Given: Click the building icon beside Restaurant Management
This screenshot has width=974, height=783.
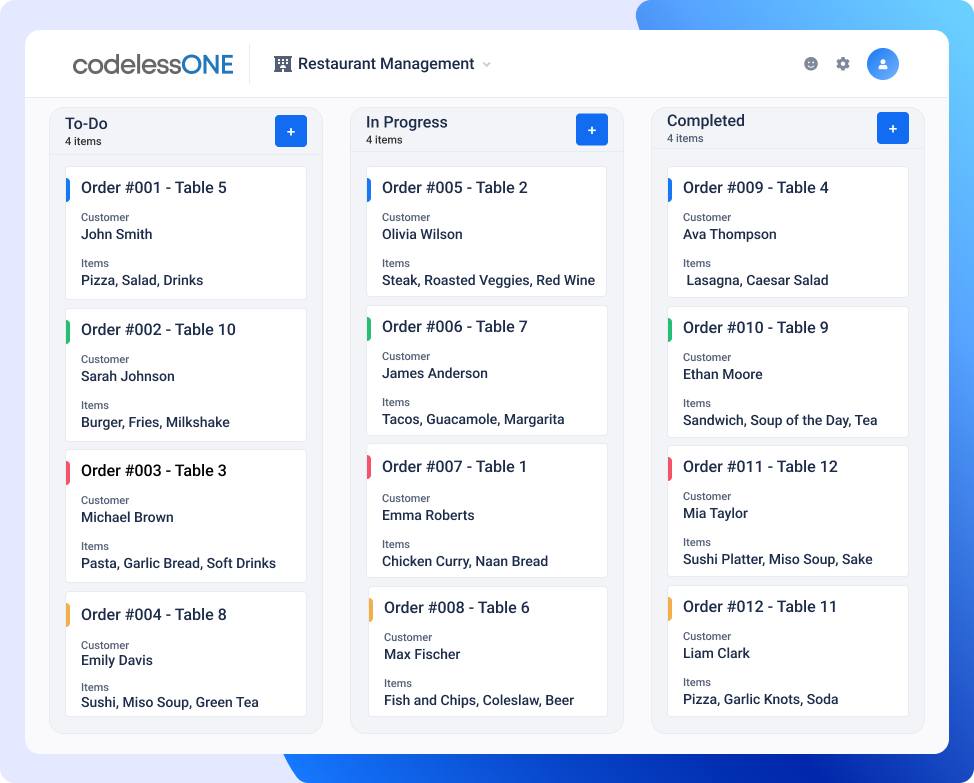Looking at the screenshot, I should [x=283, y=64].
